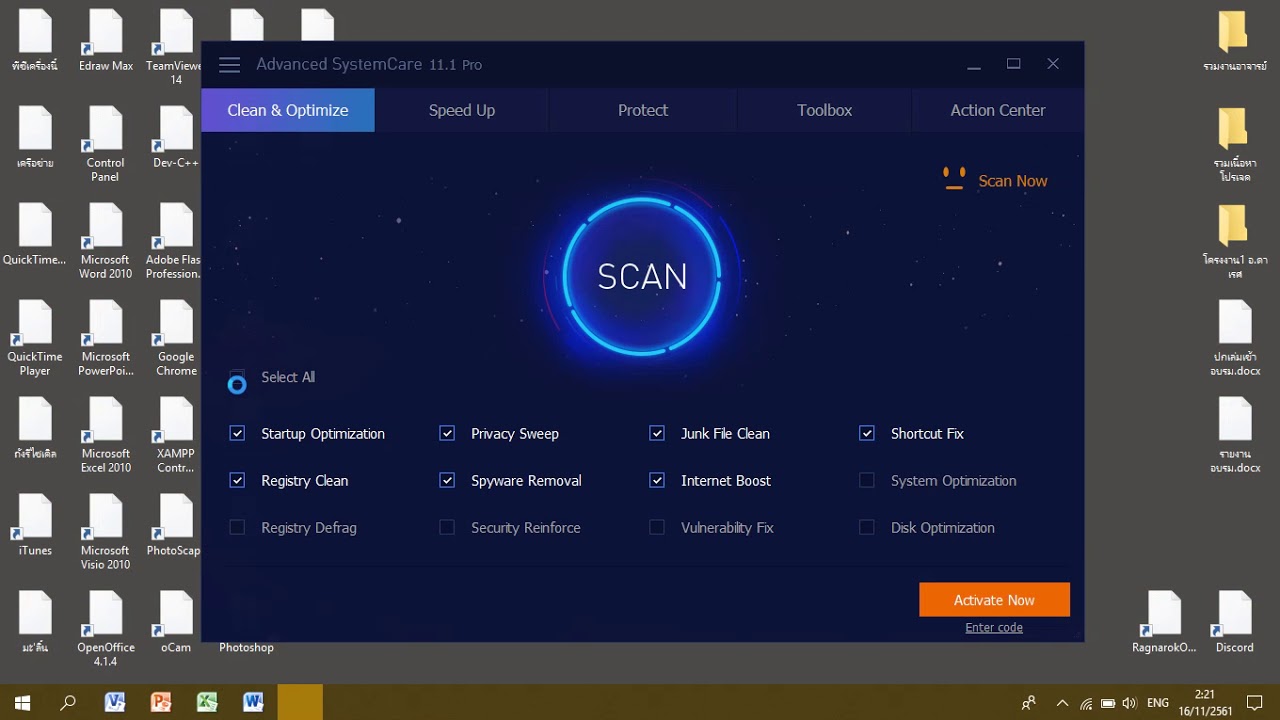Uncheck Startup Optimization
The height and width of the screenshot is (720, 1280).
point(237,433)
